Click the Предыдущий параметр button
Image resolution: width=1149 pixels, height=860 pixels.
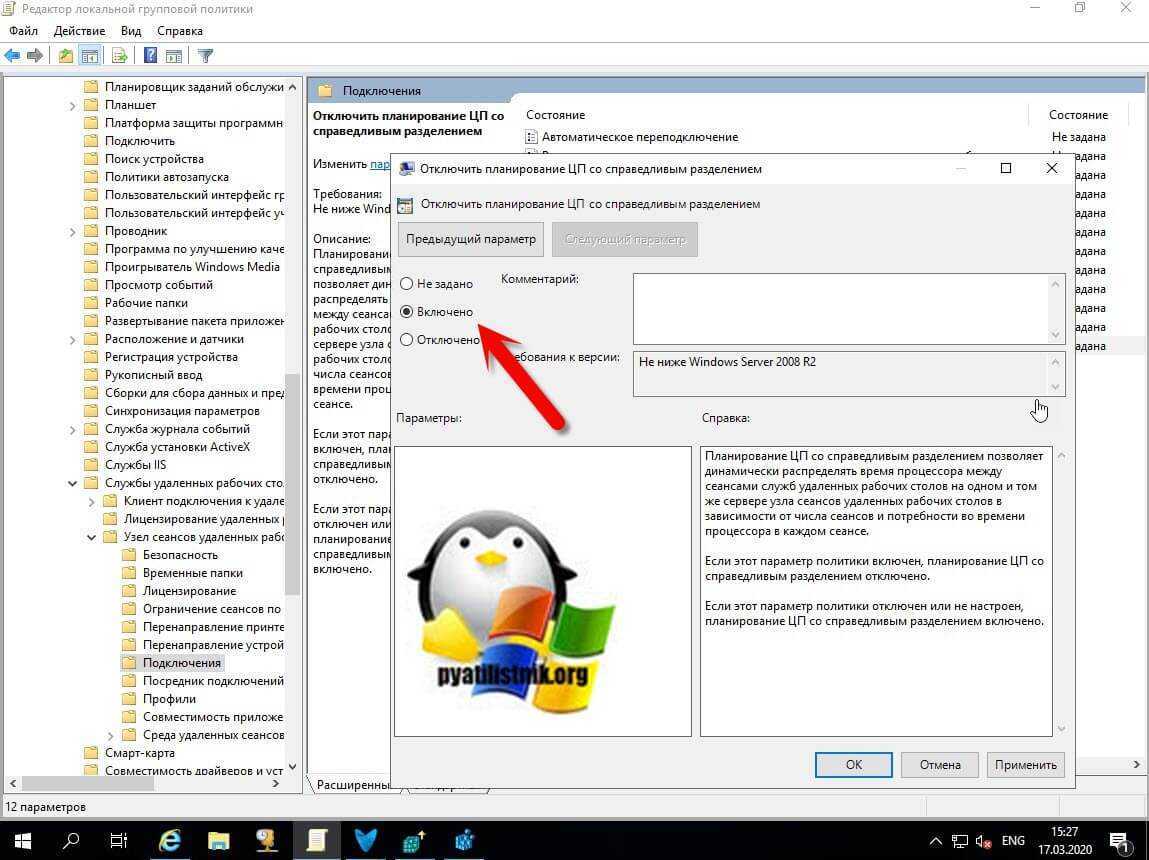(x=470, y=240)
